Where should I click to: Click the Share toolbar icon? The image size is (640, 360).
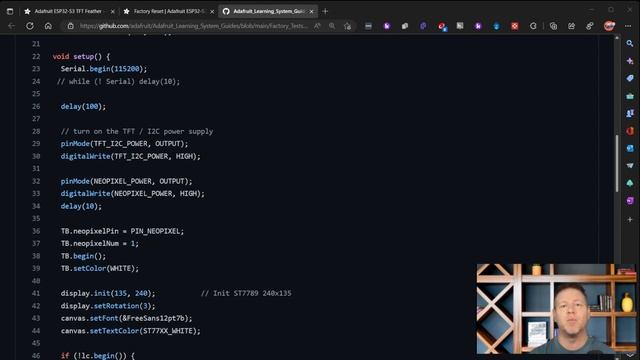click(571, 26)
